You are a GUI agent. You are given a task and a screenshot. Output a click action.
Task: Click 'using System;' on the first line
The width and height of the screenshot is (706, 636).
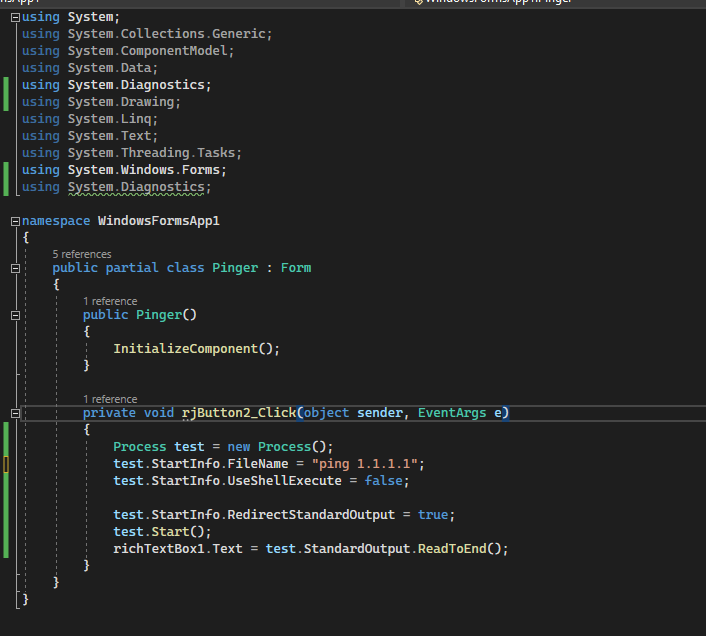(71, 17)
